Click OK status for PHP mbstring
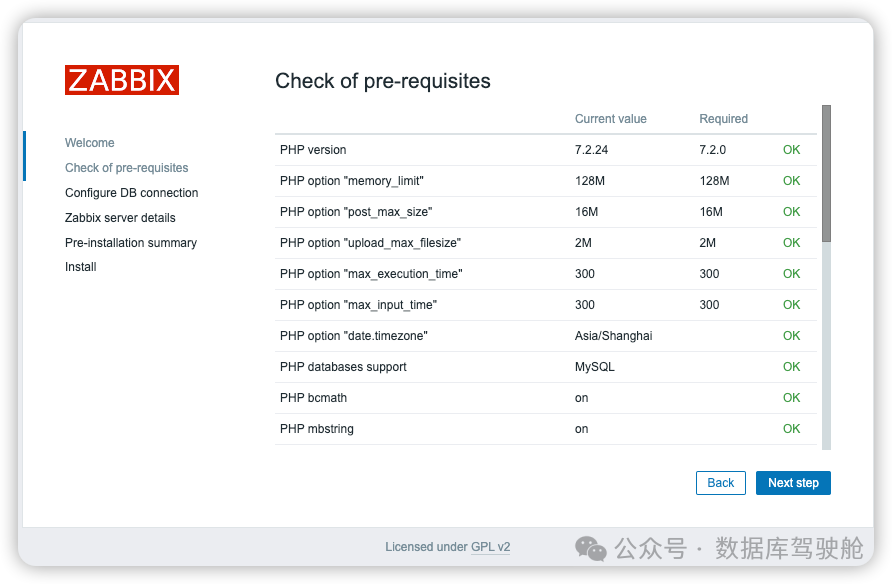The width and height of the screenshot is (892, 584). pyautogui.click(x=791, y=429)
